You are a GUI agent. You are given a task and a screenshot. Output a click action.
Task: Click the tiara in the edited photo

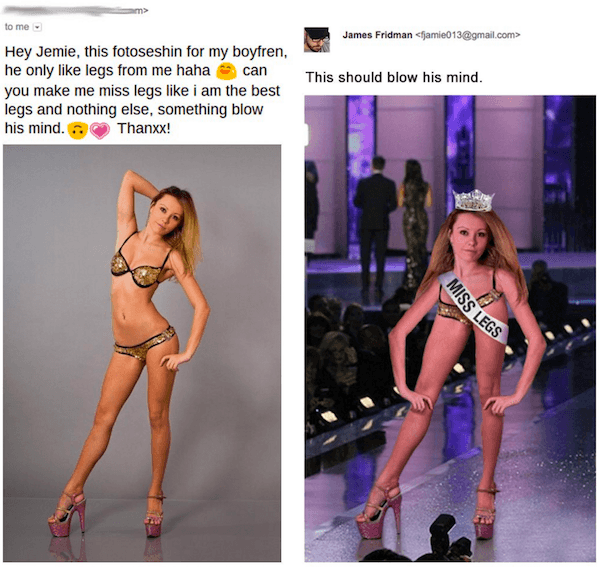tap(474, 200)
